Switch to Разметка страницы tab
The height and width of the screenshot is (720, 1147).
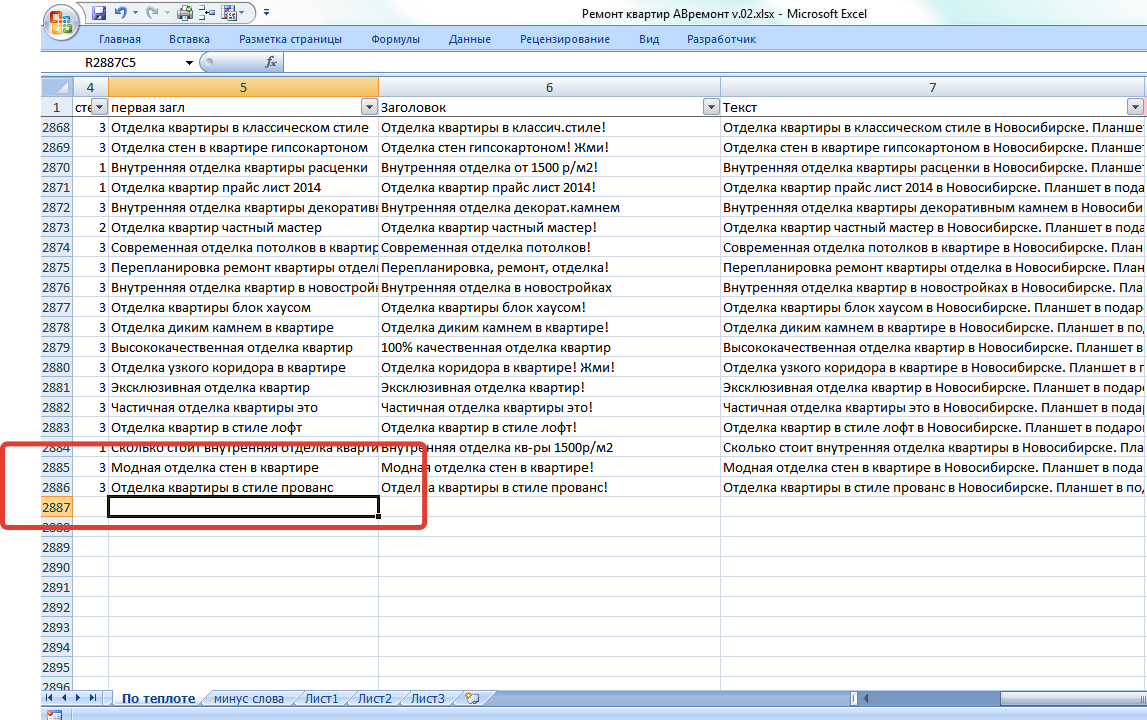[x=290, y=40]
